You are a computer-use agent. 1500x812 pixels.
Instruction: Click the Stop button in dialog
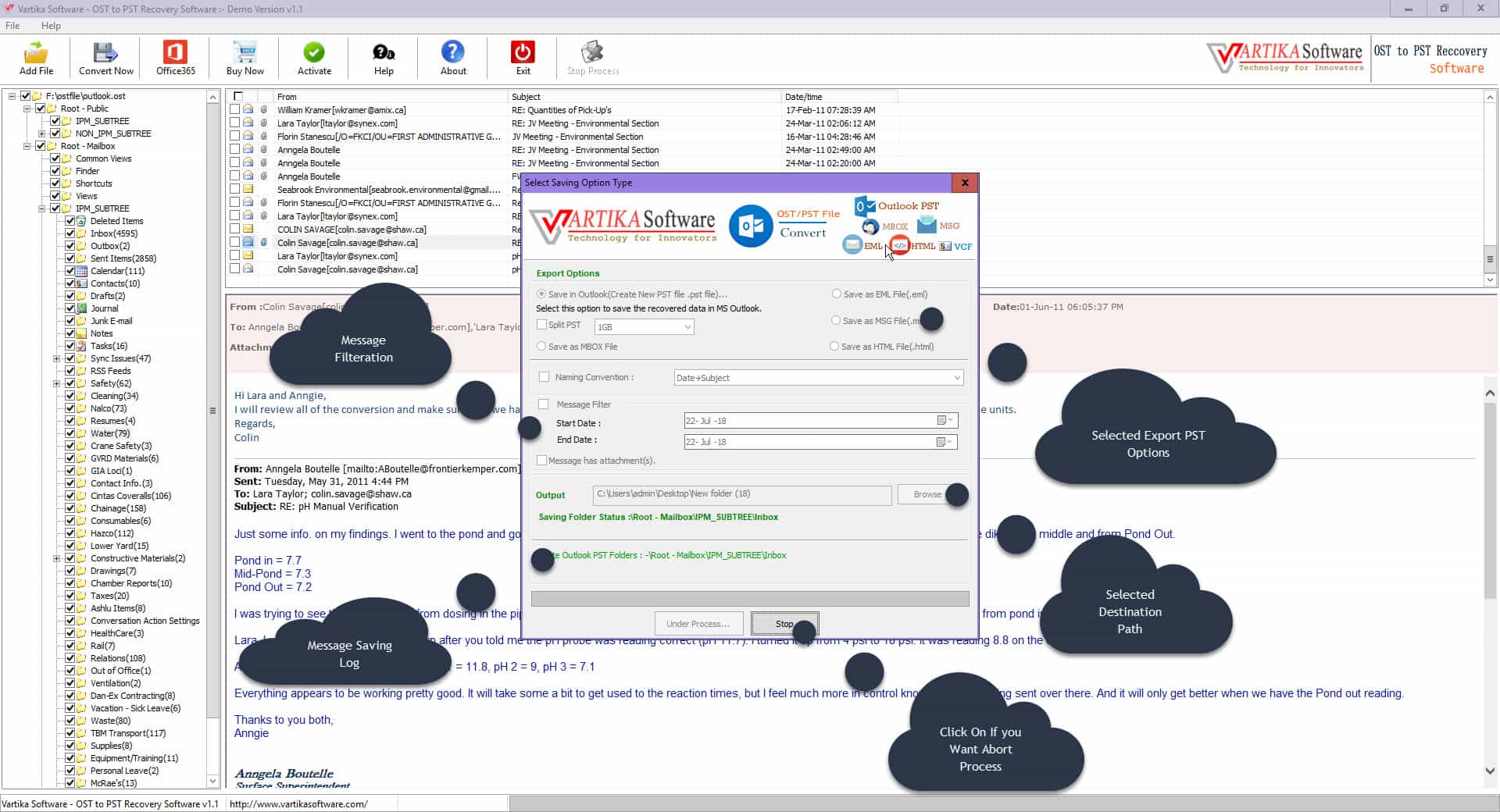[784, 624]
